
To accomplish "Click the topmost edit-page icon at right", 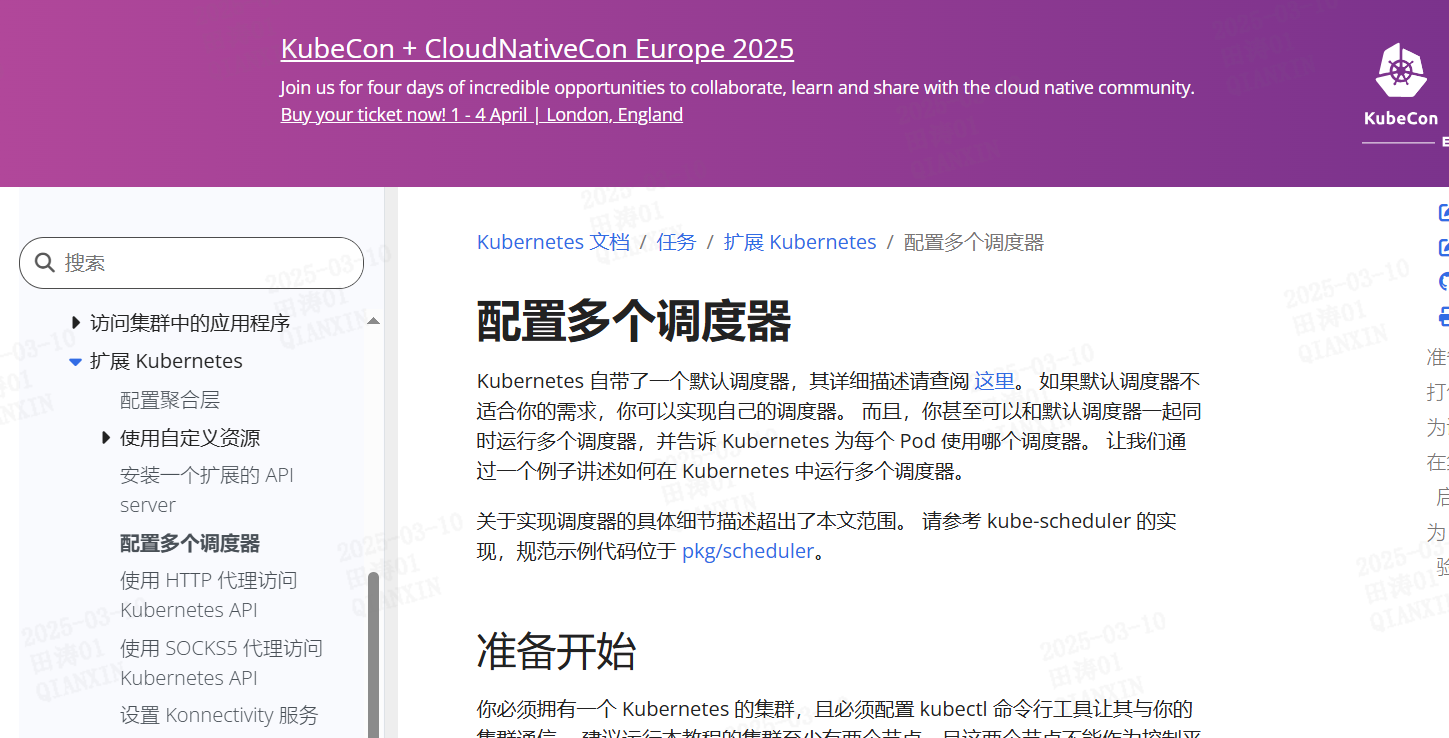I will point(1443,212).
